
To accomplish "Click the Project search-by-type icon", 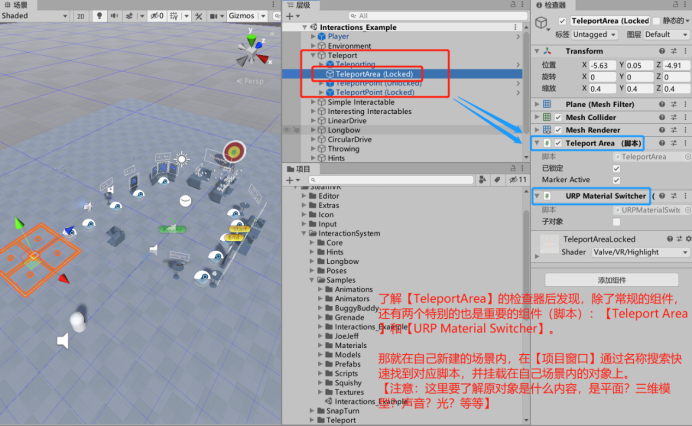I will tap(482, 180).
